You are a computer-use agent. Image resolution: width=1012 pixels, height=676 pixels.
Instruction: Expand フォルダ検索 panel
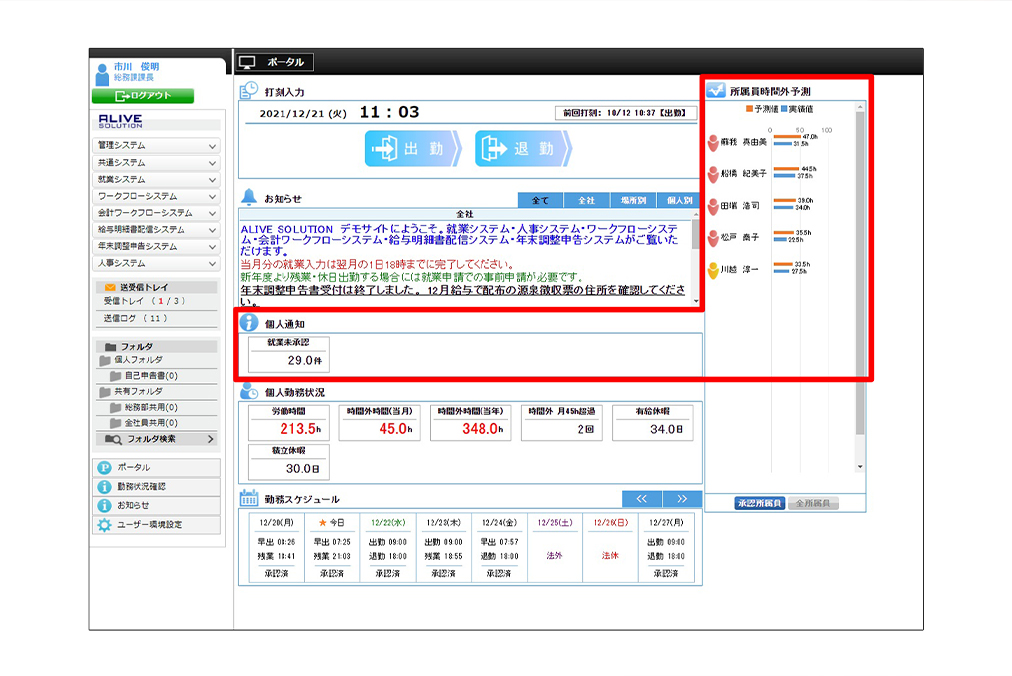[156, 439]
